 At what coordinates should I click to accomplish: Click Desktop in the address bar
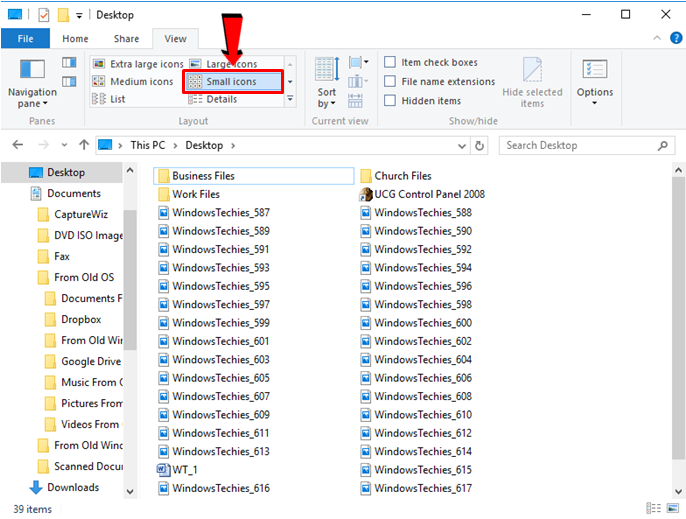pos(204,145)
